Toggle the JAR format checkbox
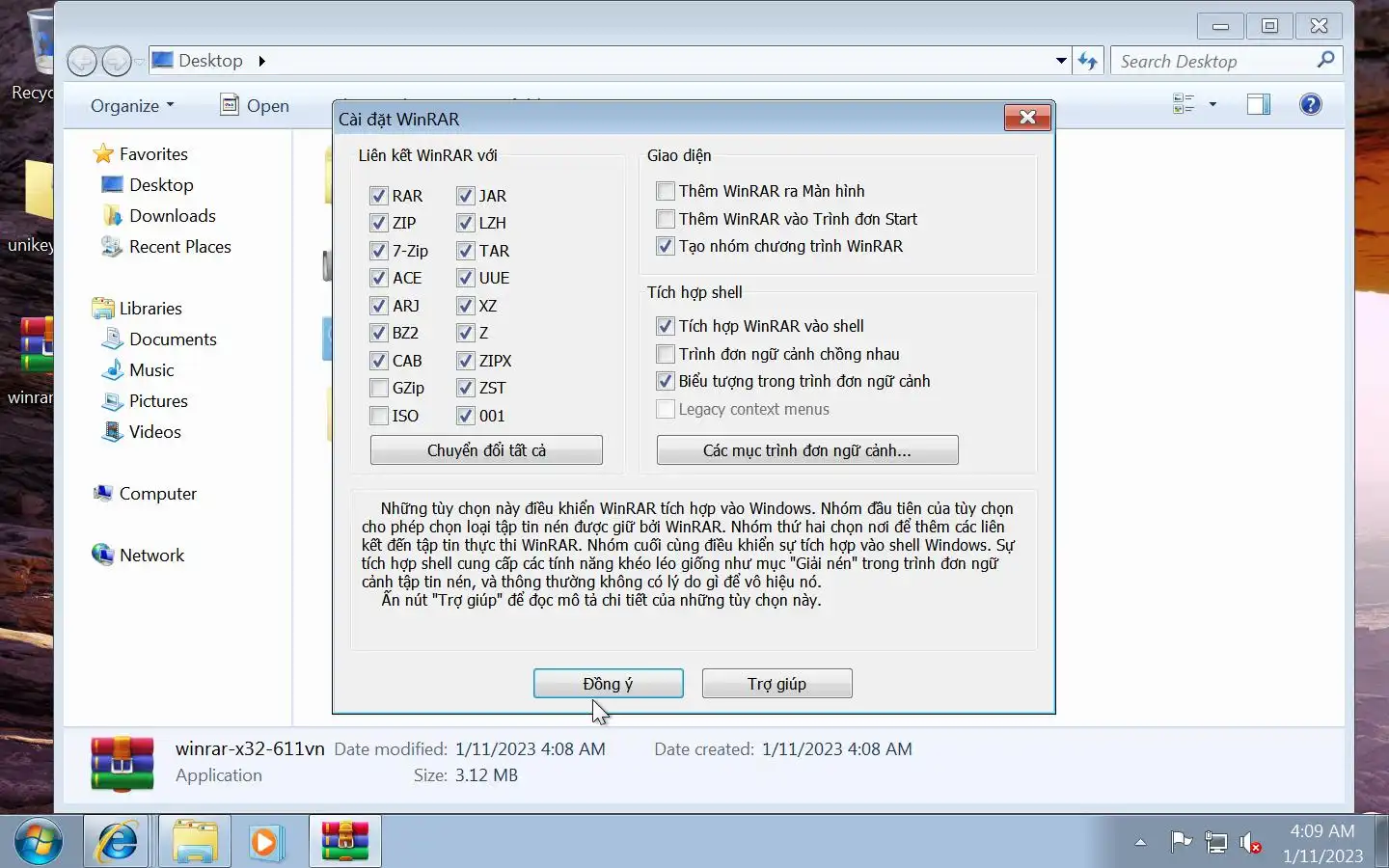Image resolution: width=1389 pixels, height=868 pixels. tap(466, 196)
